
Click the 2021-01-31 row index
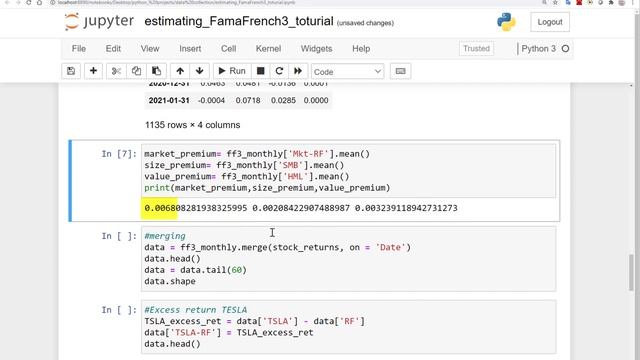[169, 100]
